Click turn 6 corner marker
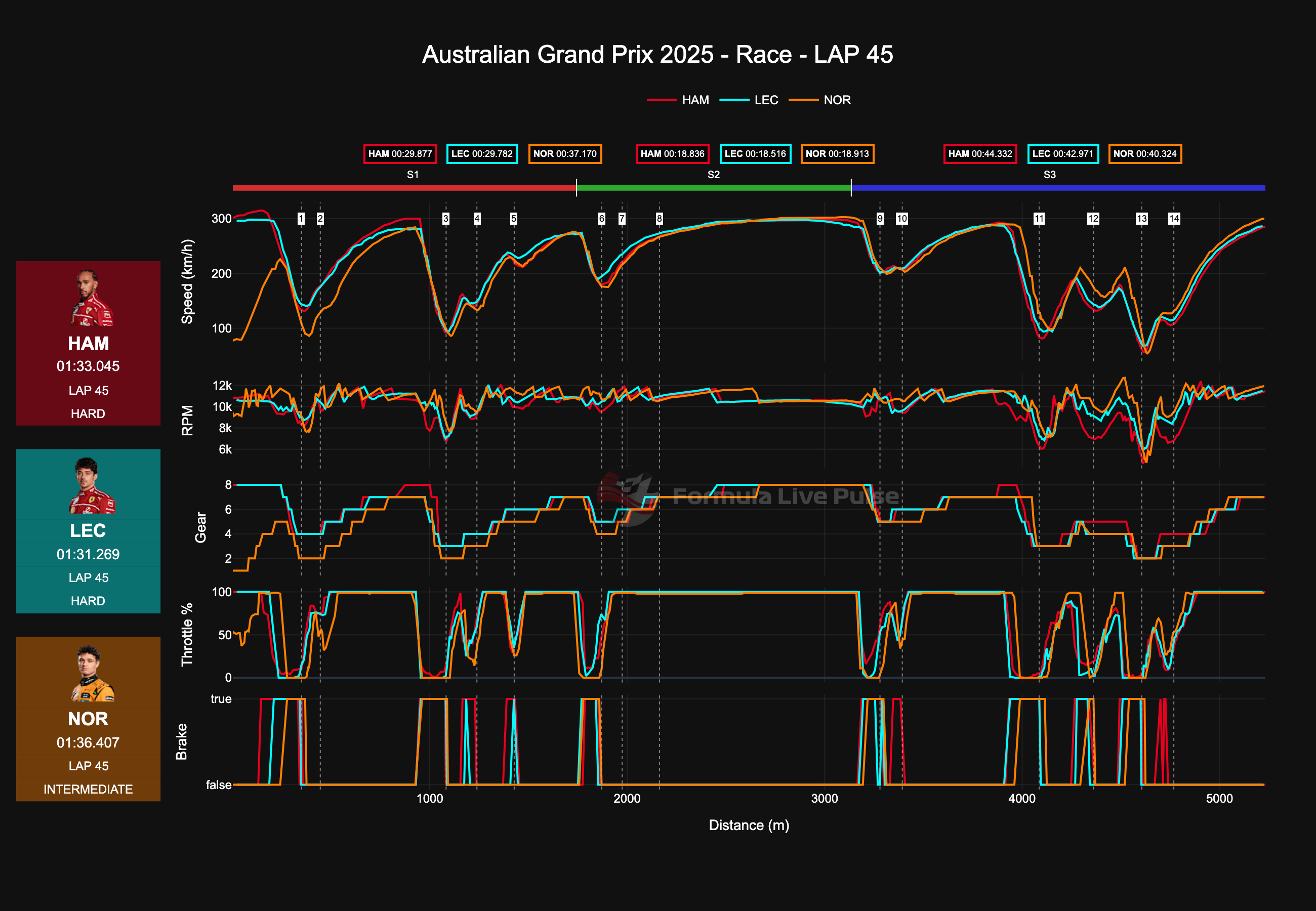The height and width of the screenshot is (911, 1316). pos(601,219)
